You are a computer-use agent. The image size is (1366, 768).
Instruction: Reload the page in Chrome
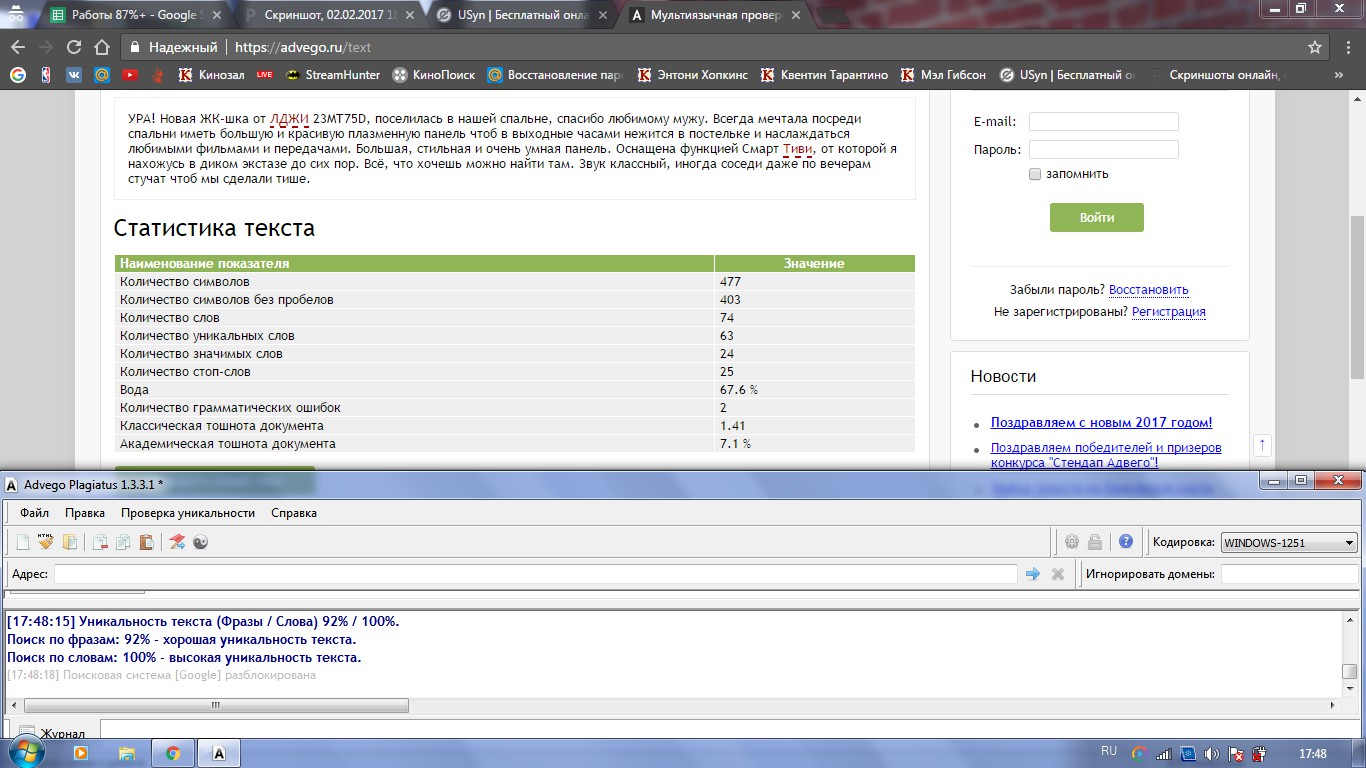(73, 47)
